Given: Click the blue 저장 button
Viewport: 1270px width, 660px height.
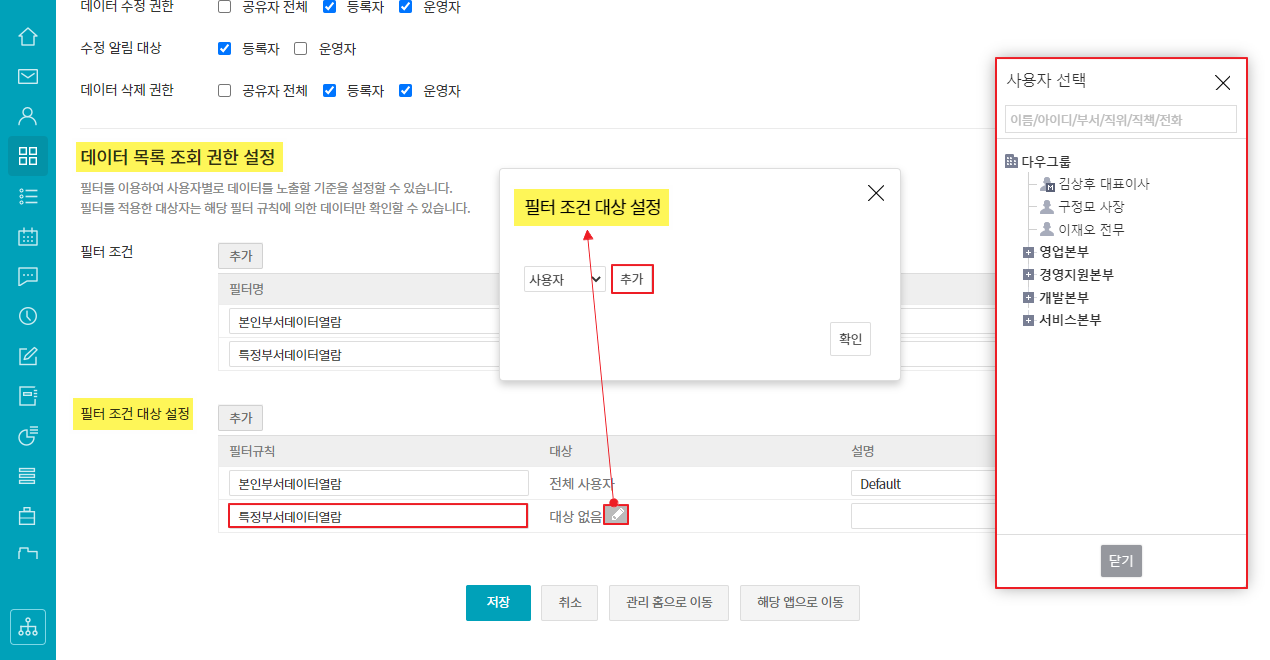Looking at the screenshot, I should [498, 603].
